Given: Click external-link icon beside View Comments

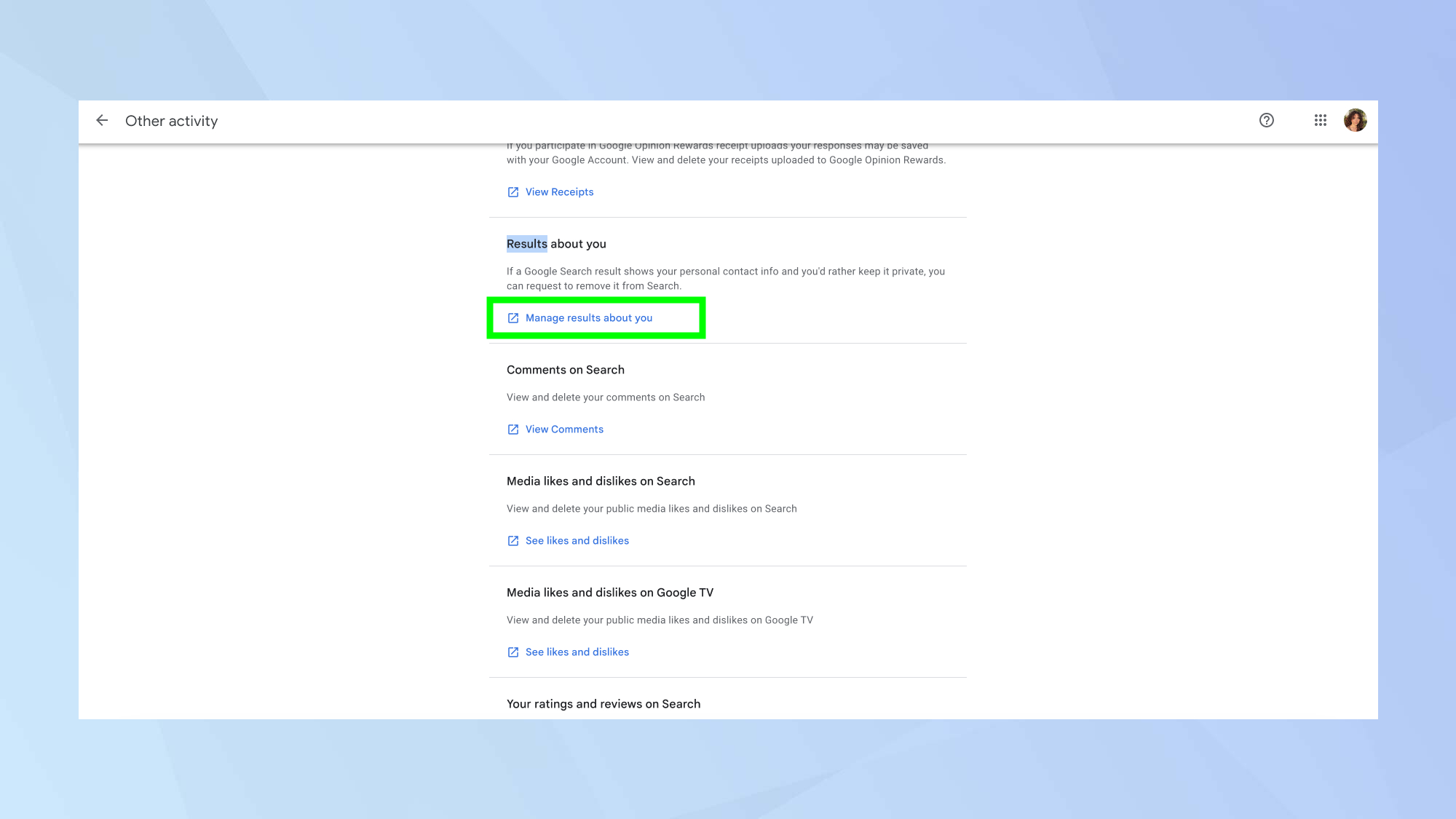Looking at the screenshot, I should pos(513,430).
